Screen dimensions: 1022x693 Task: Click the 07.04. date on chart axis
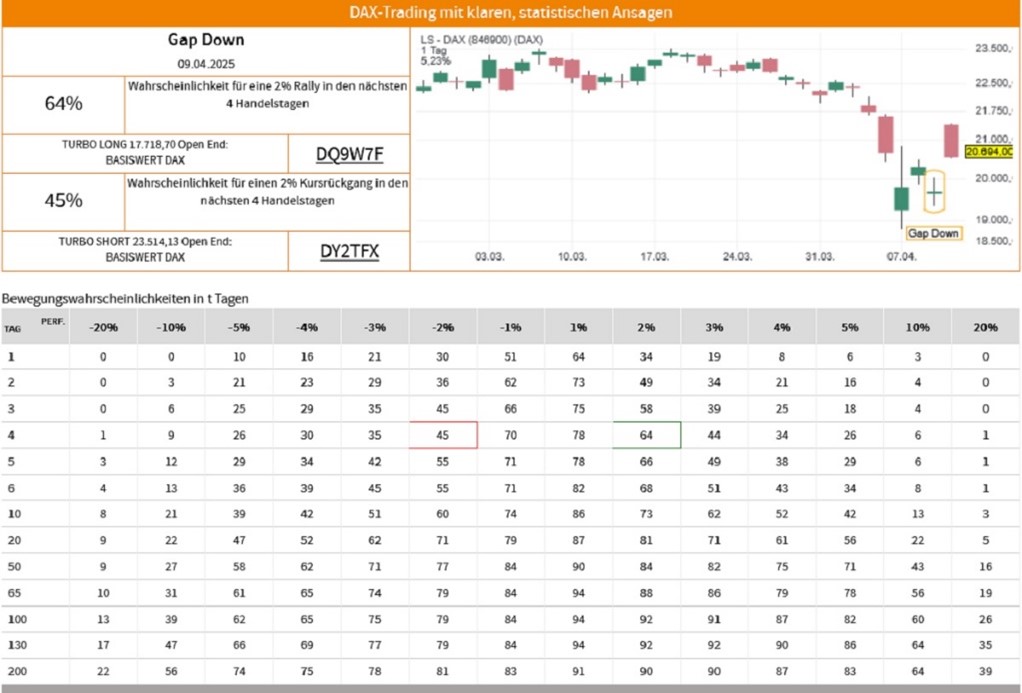(x=901, y=257)
